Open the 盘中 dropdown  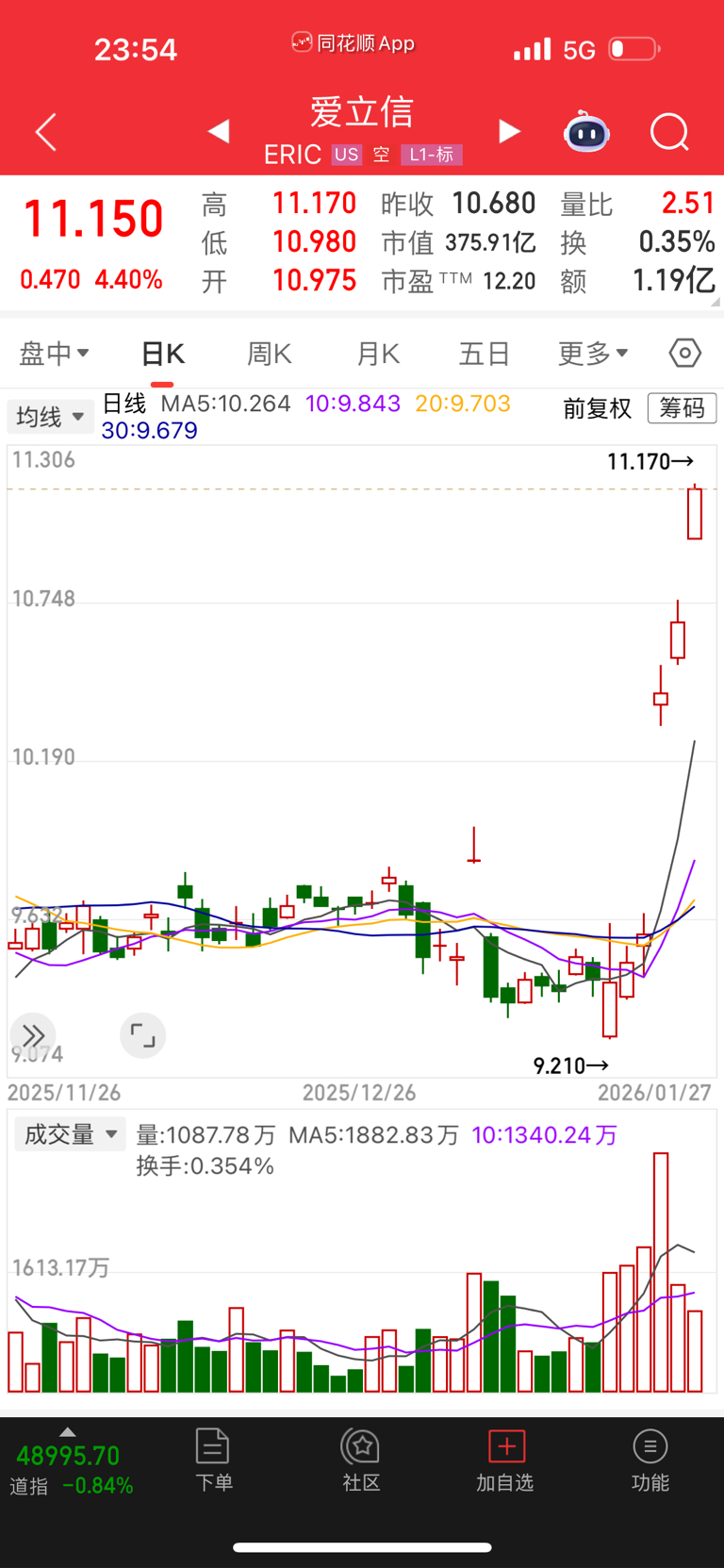tap(54, 354)
